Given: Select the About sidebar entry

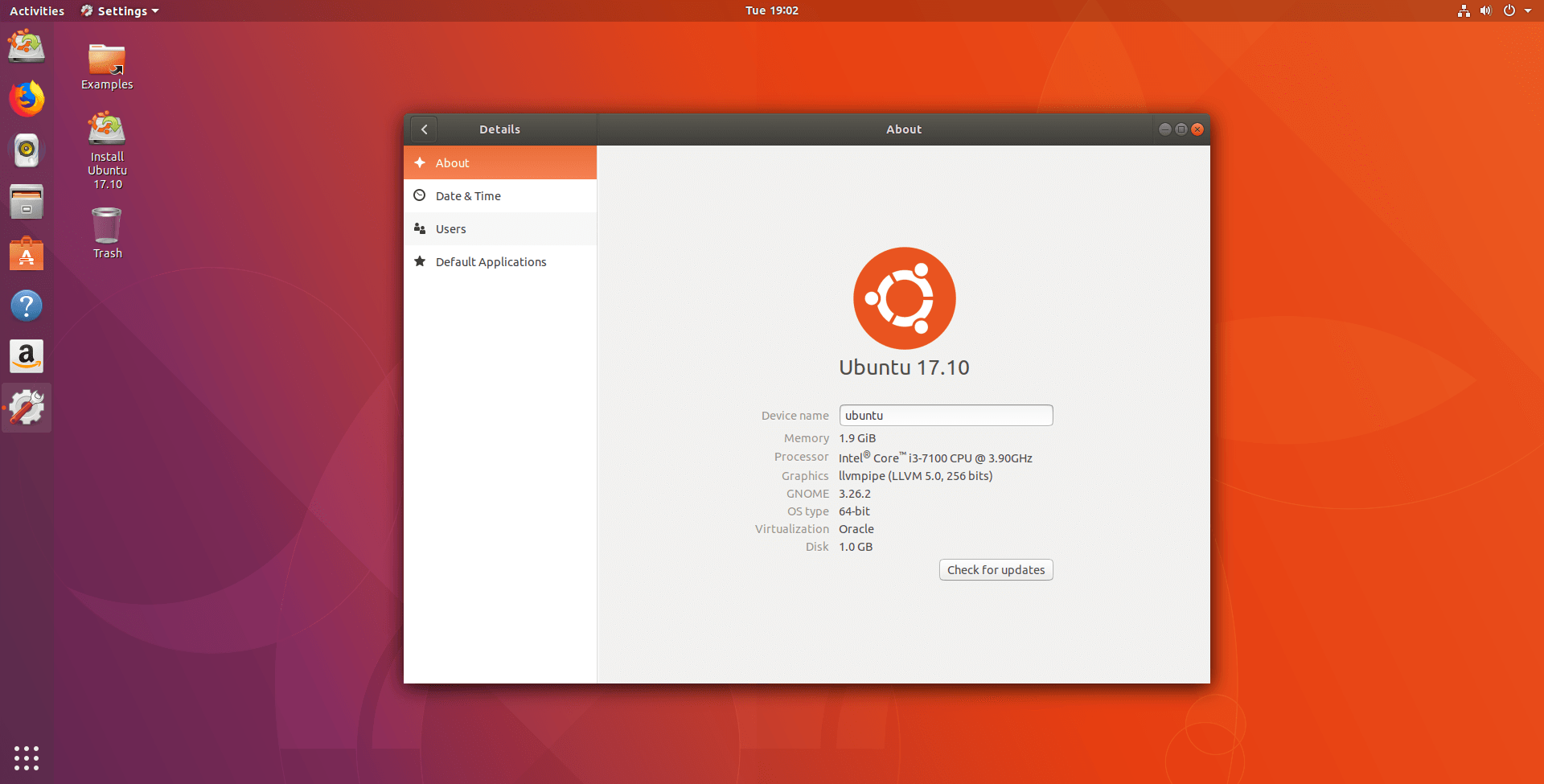Looking at the screenshot, I should coord(500,162).
